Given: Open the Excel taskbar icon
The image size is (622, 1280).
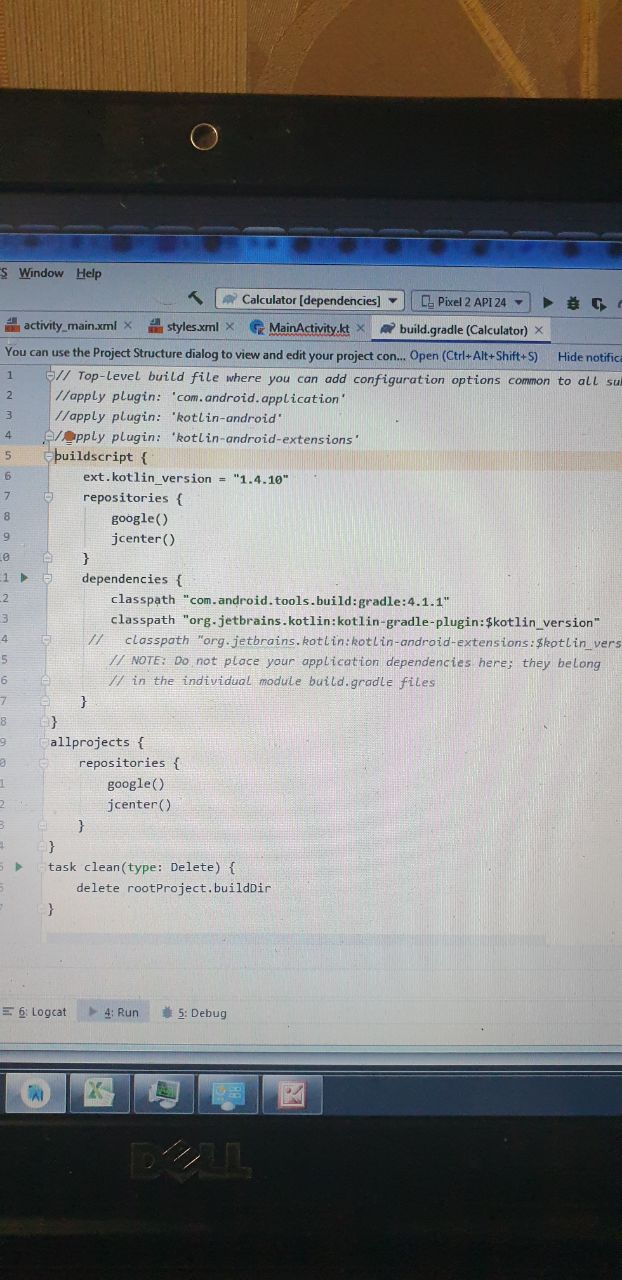Looking at the screenshot, I should pyautogui.click(x=99, y=1093).
